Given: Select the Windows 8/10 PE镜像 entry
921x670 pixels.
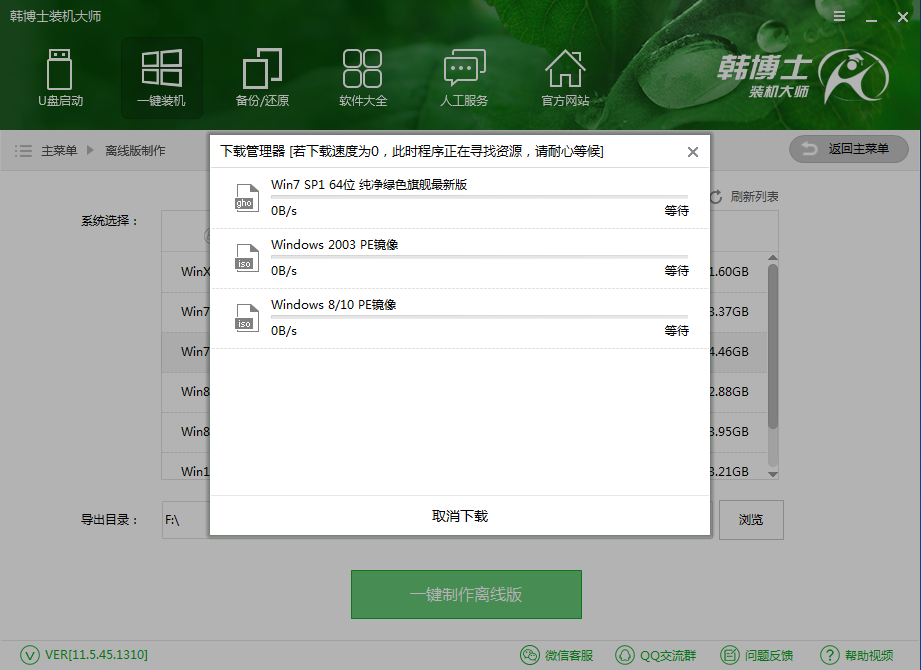Looking at the screenshot, I should click(x=460, y=318).
